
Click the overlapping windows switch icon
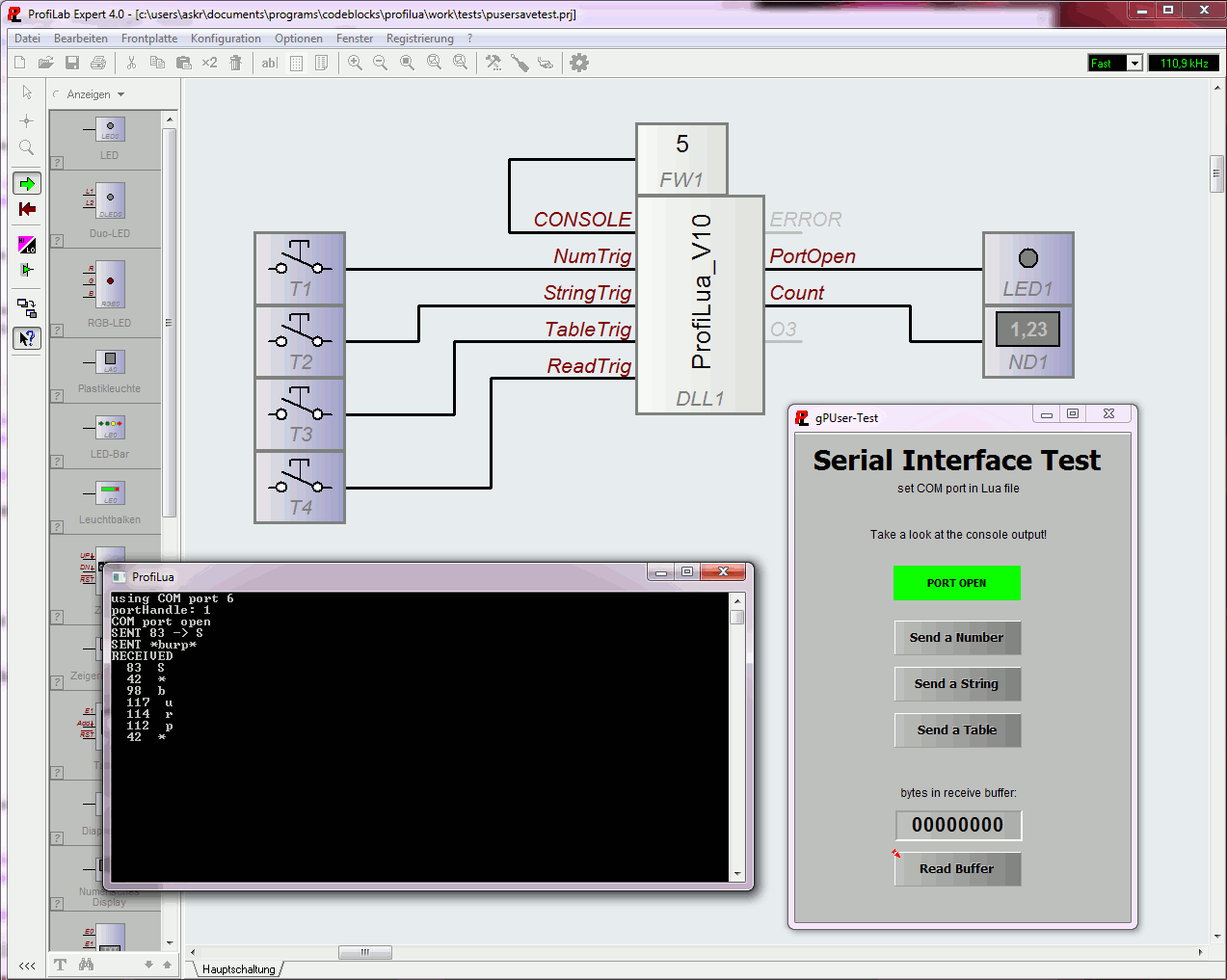[x=27, y=308]
